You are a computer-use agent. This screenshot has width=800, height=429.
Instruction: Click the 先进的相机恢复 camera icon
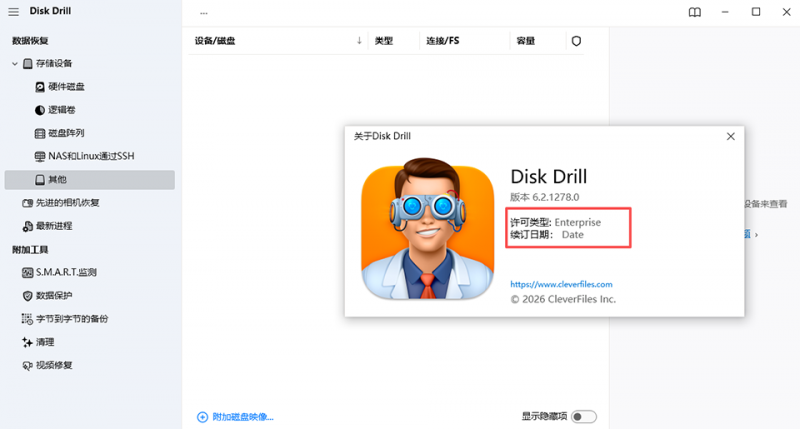point(28,203)
